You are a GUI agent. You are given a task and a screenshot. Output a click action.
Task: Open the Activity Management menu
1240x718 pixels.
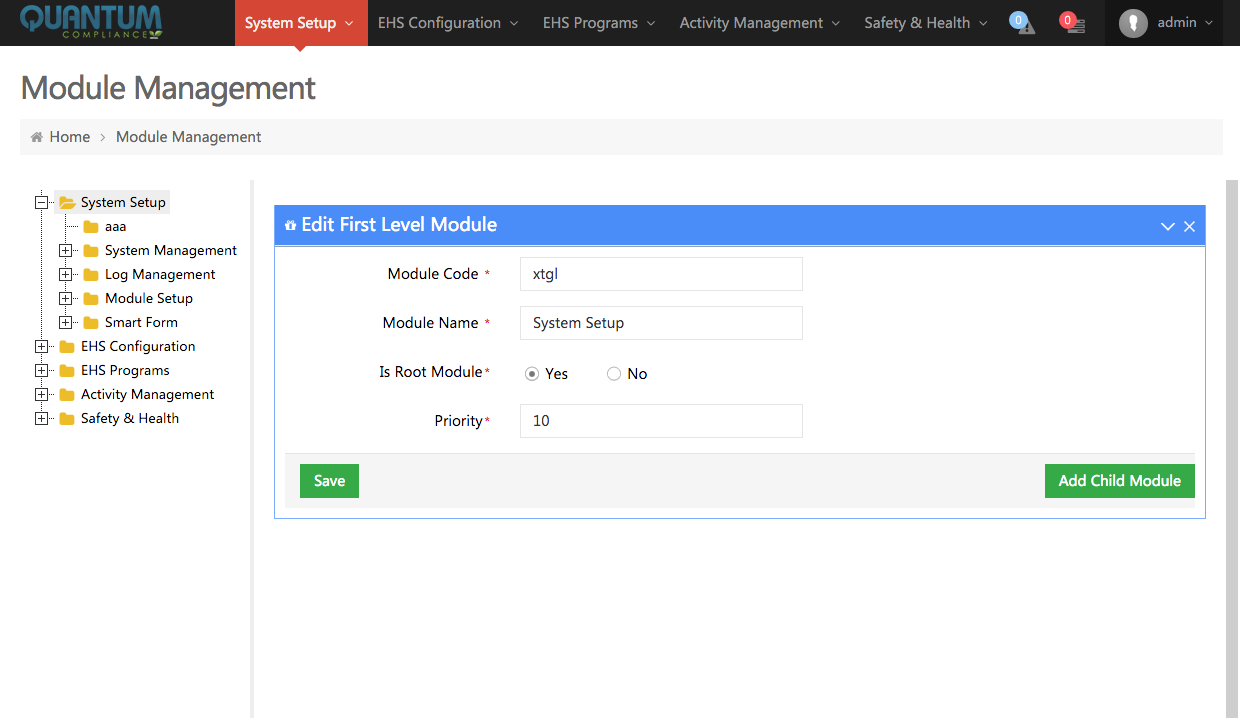(751, 22)
